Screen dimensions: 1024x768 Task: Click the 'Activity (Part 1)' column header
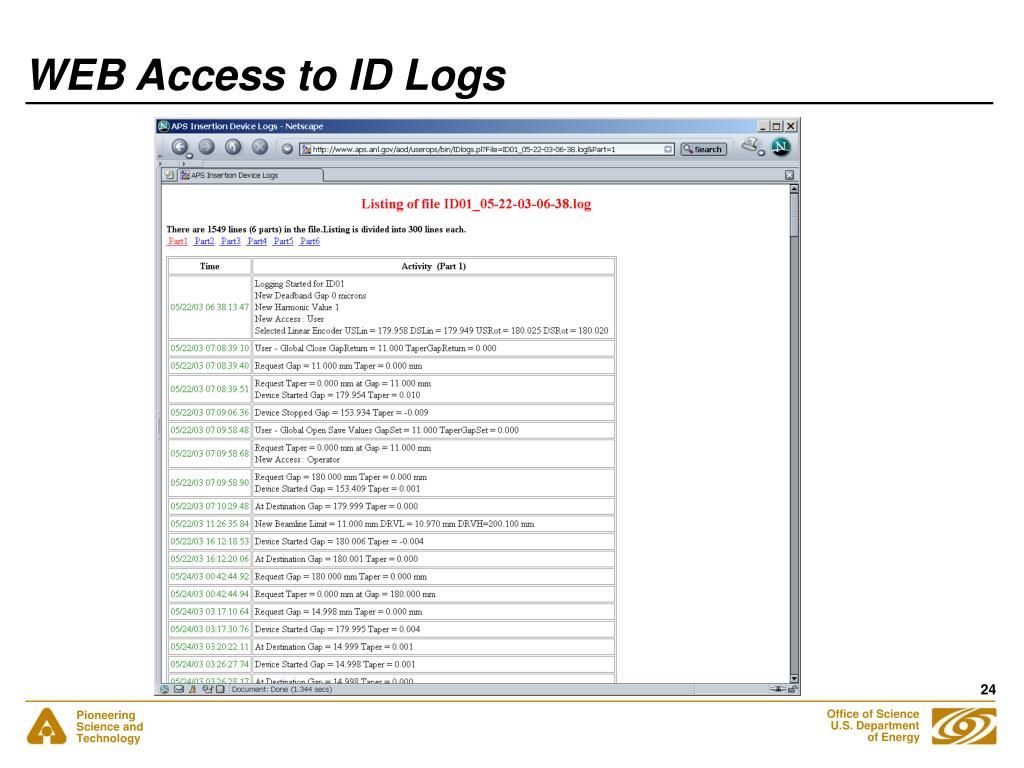click(x=434, y=266)
